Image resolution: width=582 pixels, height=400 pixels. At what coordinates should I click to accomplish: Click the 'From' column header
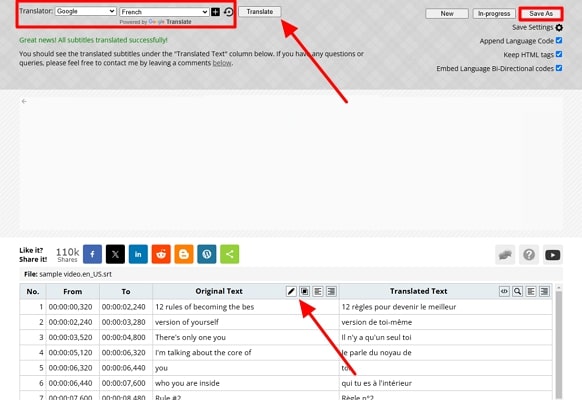[x=72, y=292]
